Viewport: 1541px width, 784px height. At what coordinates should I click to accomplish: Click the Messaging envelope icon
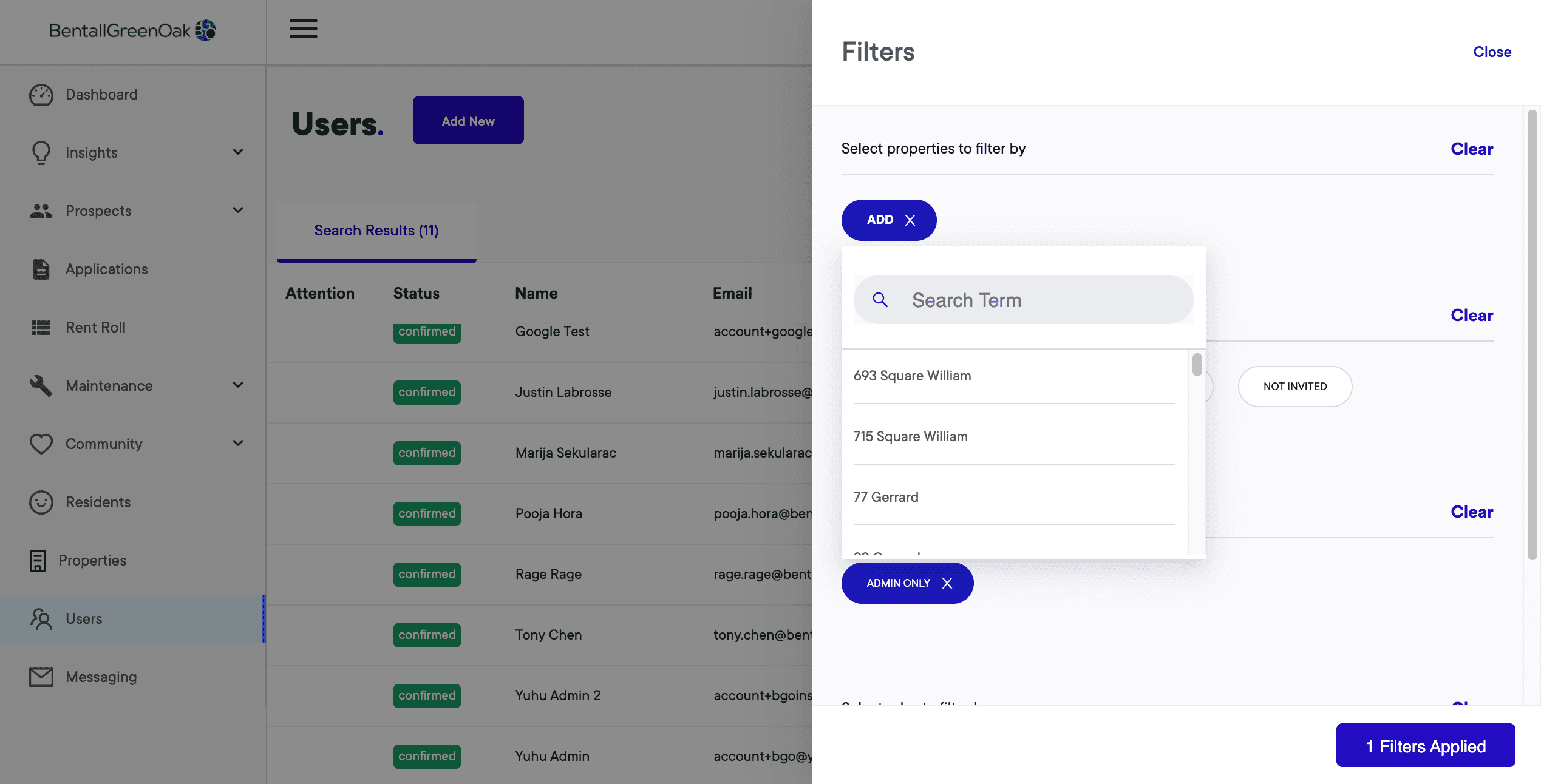tap(41, 677)
